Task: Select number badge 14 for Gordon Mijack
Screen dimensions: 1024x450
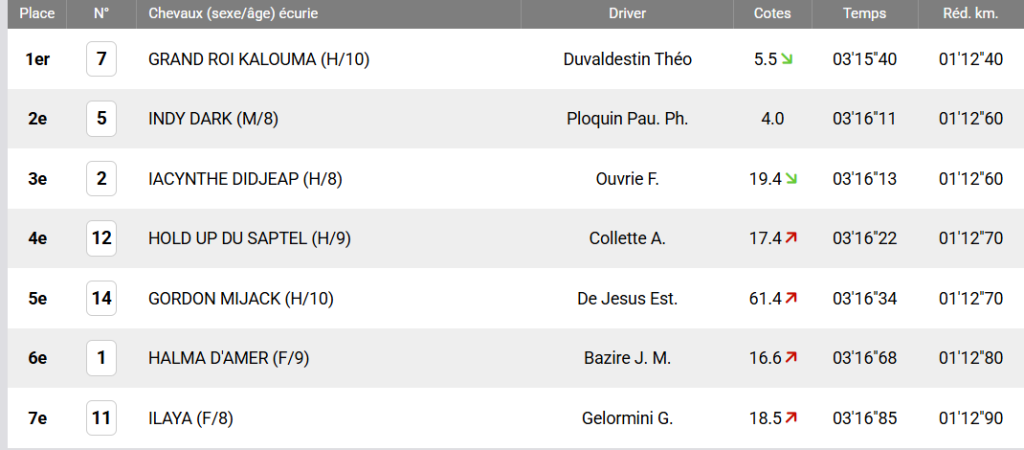Action: (x=101, y=298)
